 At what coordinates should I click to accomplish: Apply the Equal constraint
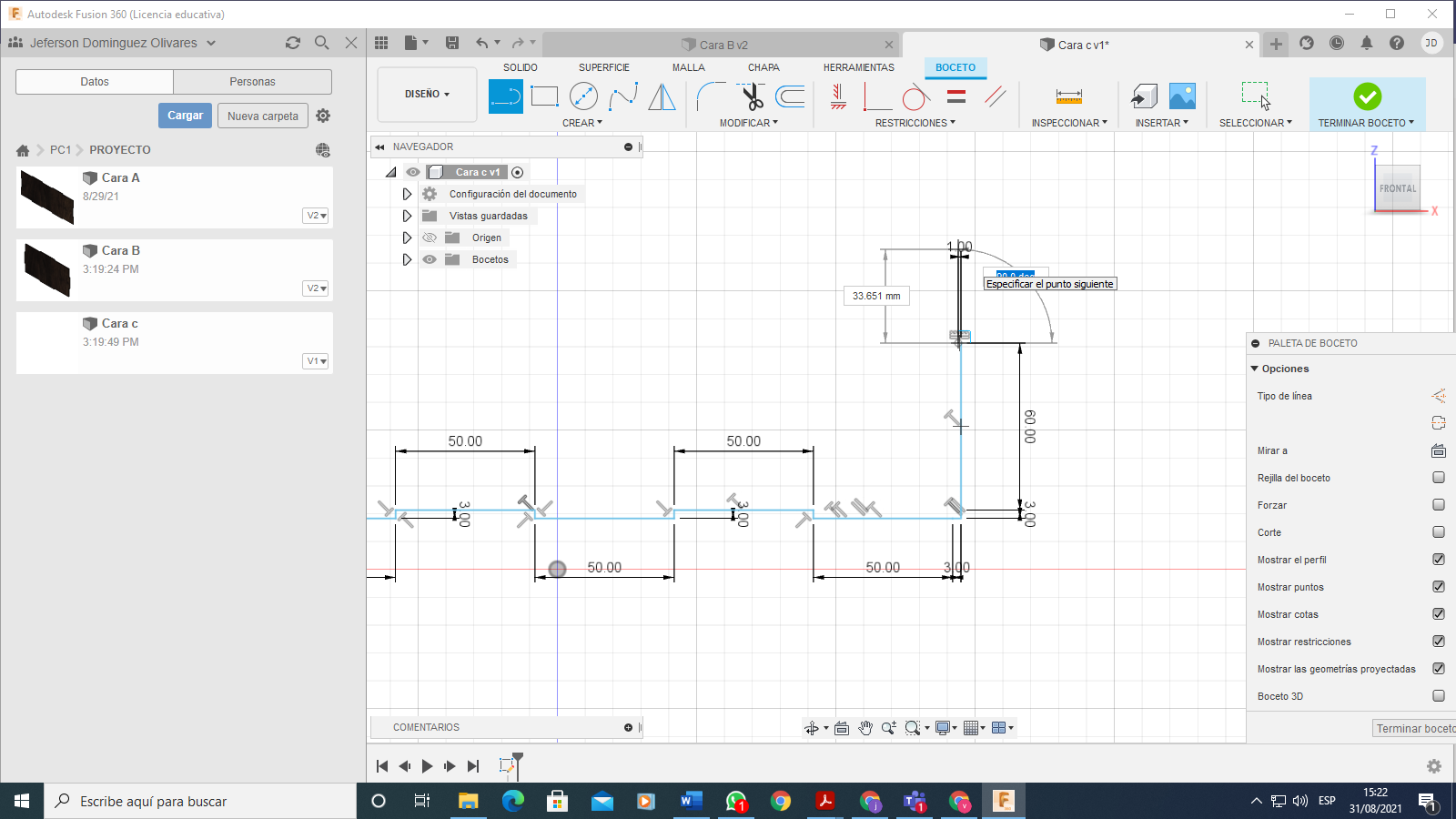pos(956,96)
